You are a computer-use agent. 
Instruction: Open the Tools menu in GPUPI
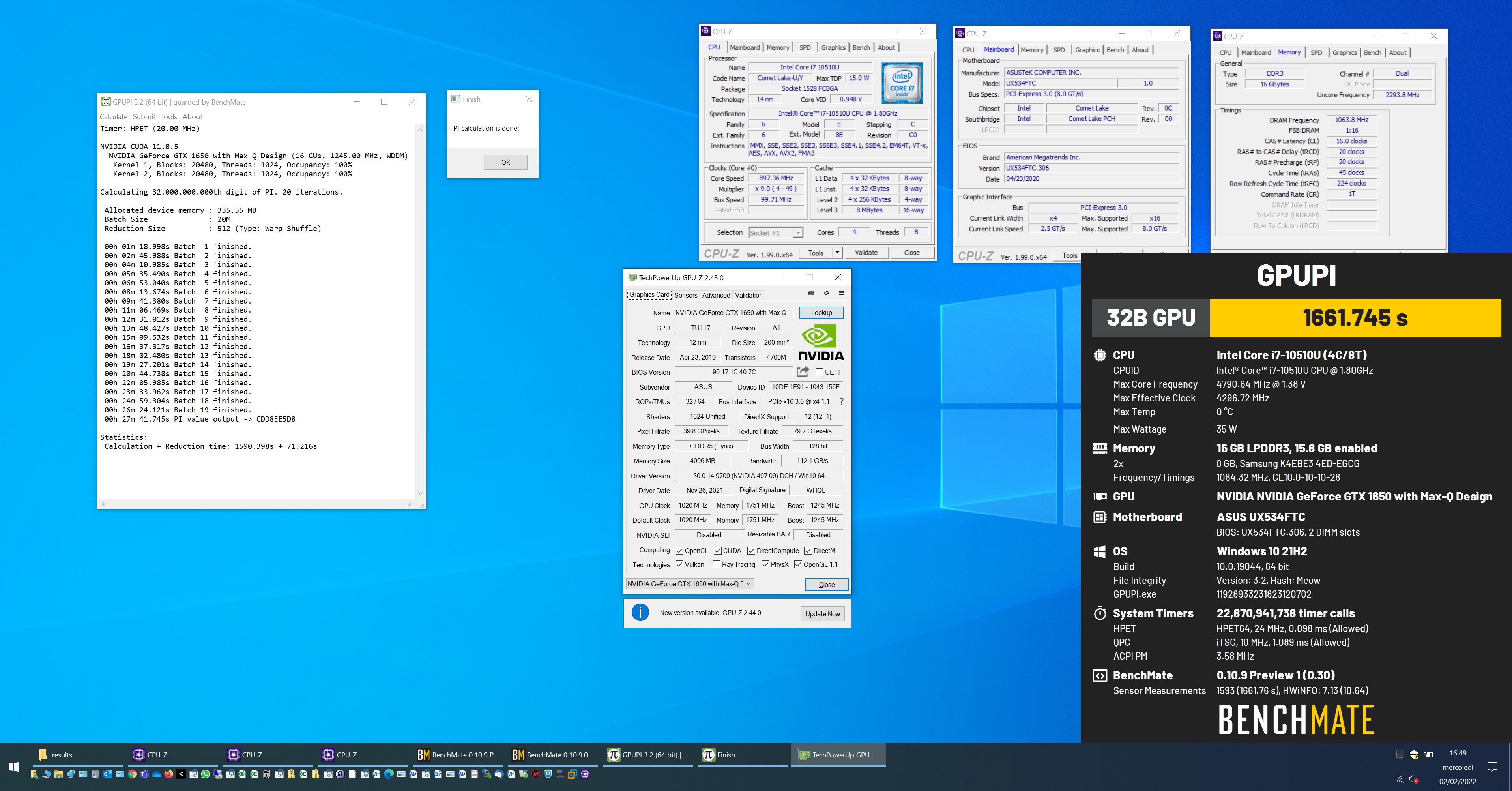click(168, 116)
